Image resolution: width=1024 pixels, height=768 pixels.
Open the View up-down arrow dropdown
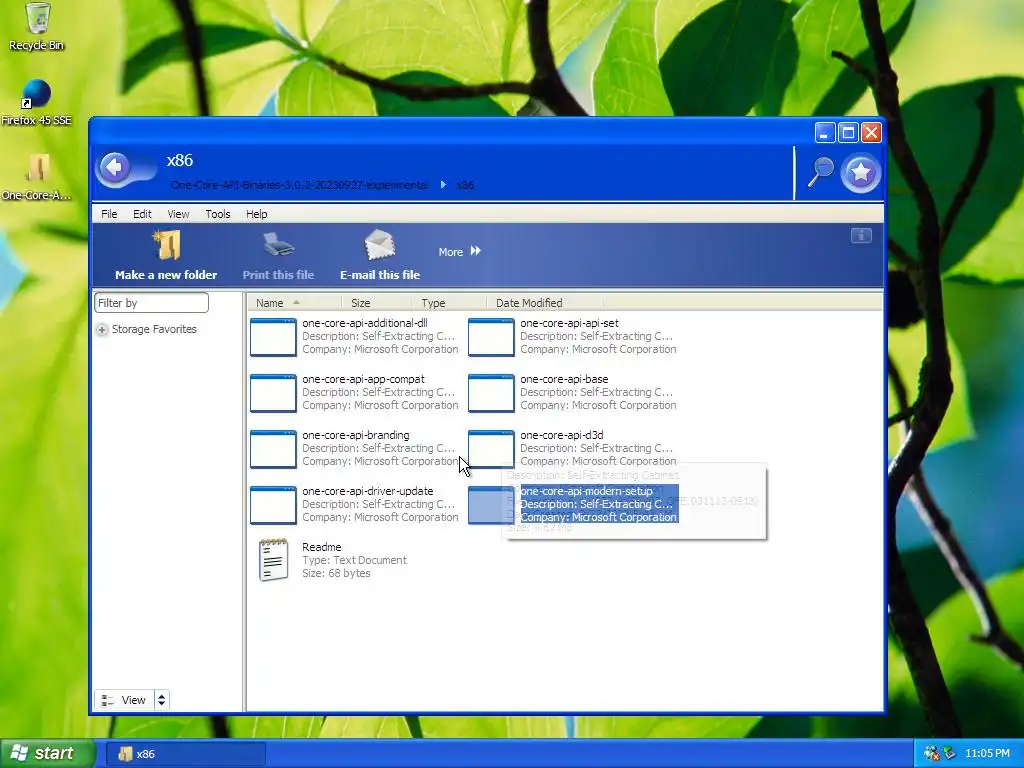[x=161, y=700]
